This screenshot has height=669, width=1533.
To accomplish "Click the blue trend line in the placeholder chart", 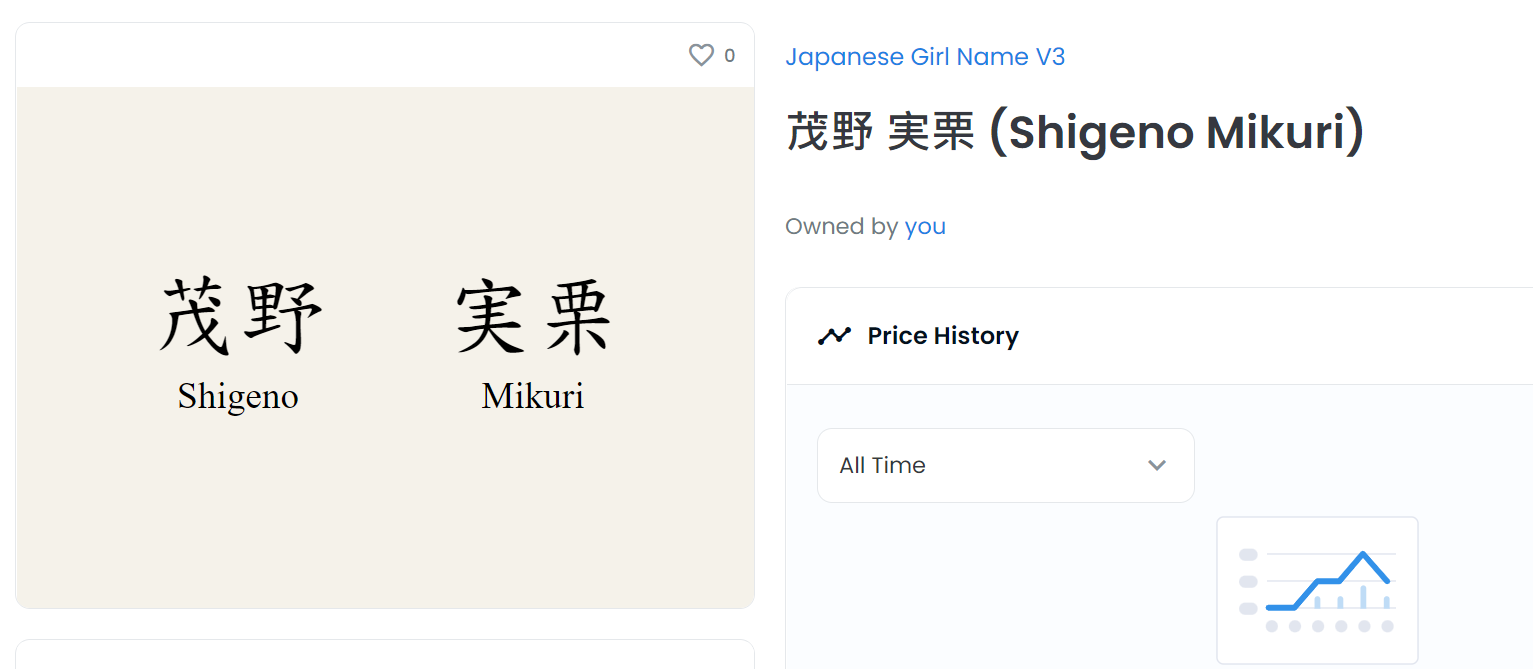I will 1327,580.
